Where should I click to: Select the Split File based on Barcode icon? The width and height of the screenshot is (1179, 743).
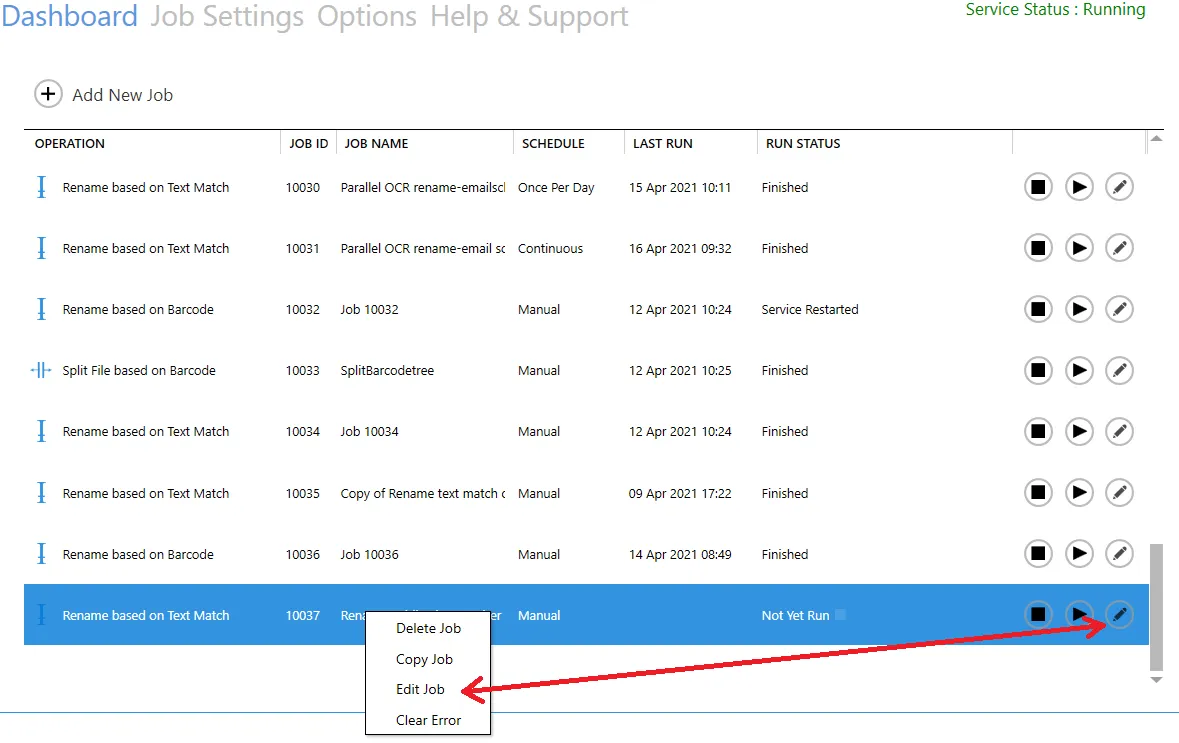click(41, 371)
